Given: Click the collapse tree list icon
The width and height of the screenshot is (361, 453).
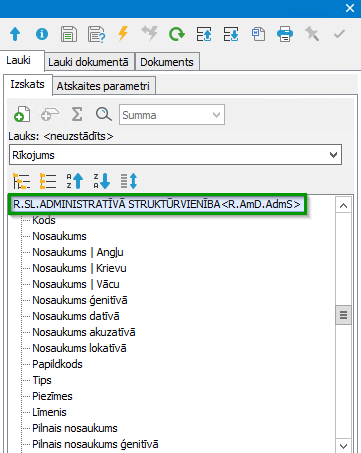Looking at the screenshot, I should 48,181.
